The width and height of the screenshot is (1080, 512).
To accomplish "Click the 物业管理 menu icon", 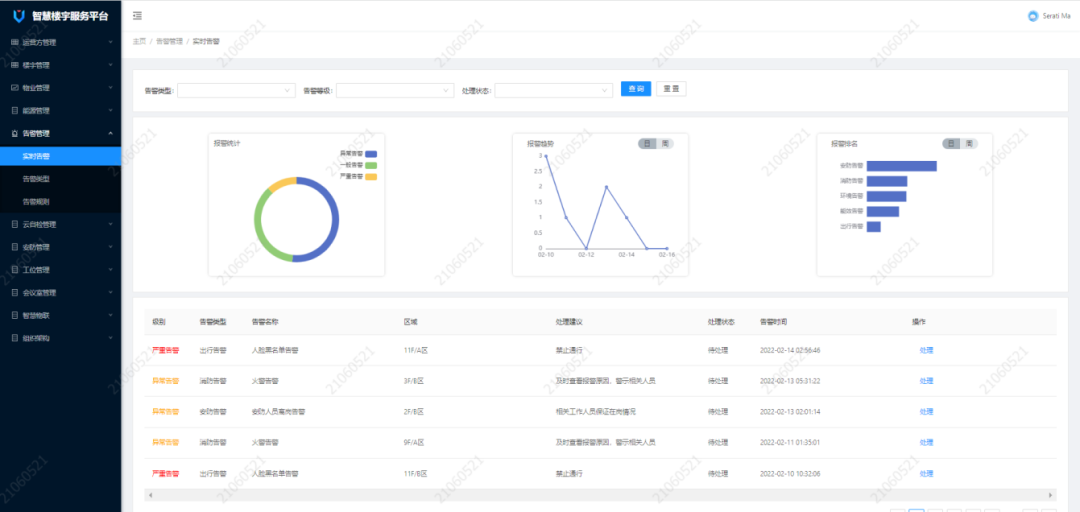I will [x=14, y=88].
